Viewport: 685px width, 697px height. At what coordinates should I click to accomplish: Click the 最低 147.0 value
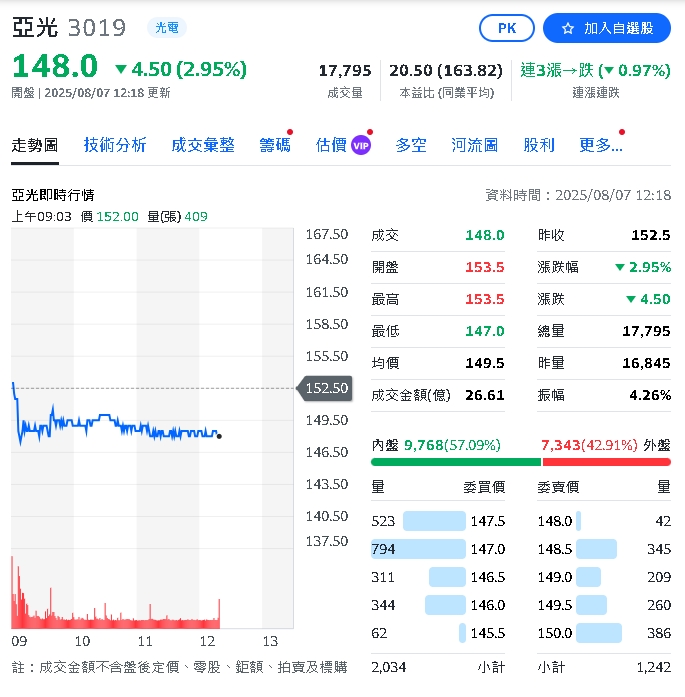[x=485, y=331]
